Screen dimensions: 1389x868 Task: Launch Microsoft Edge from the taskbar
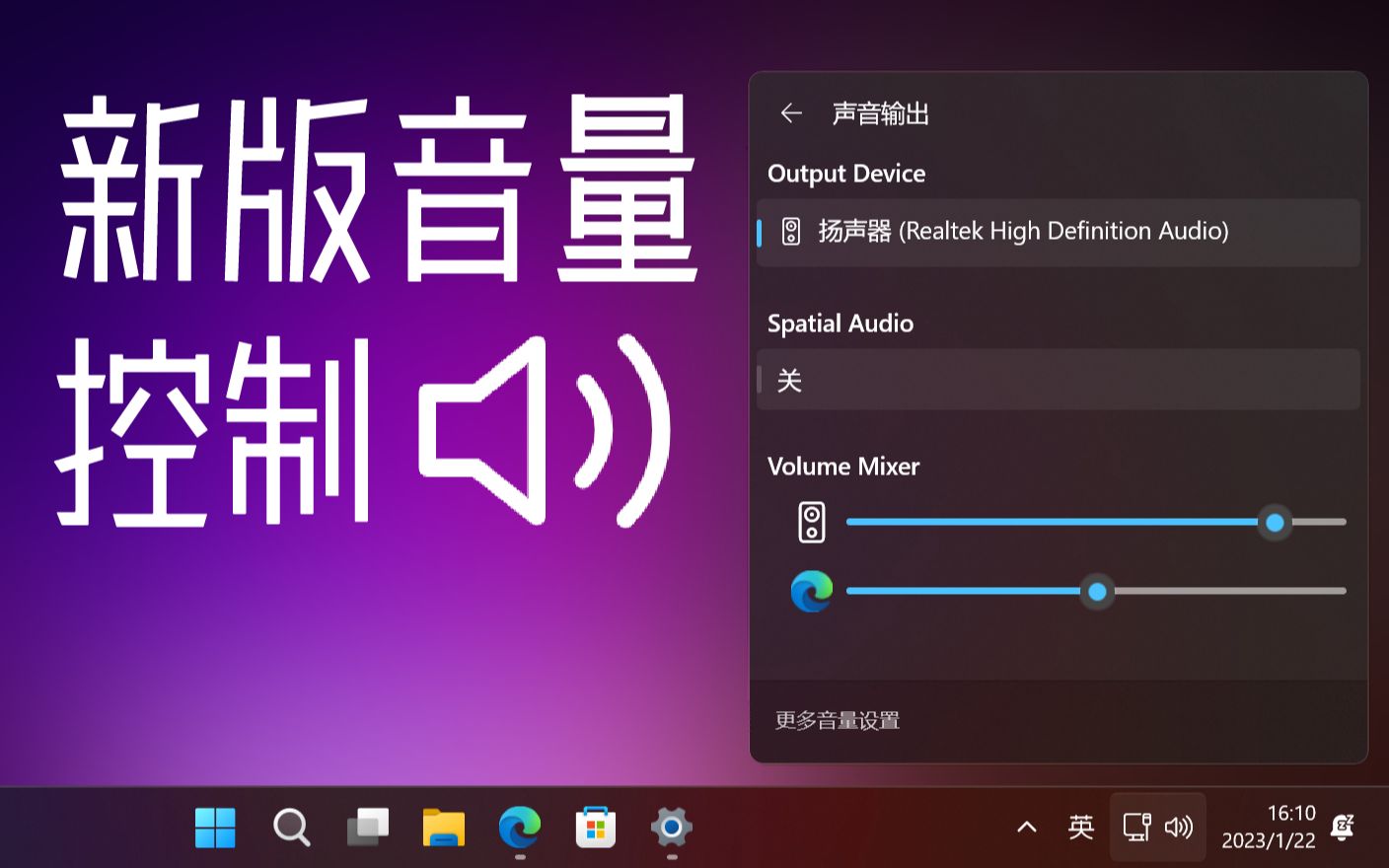(x=520, y=828)
